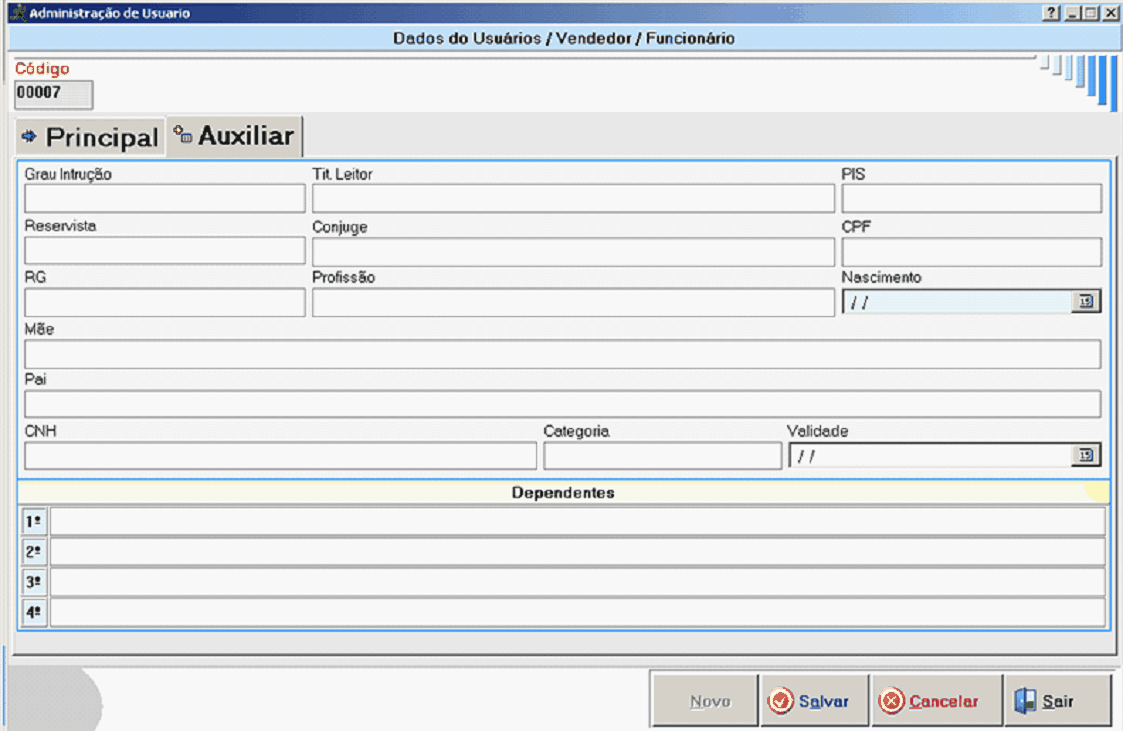Click the 4th dependent row marker
The image size is (1124, 732).
[33, 613]
